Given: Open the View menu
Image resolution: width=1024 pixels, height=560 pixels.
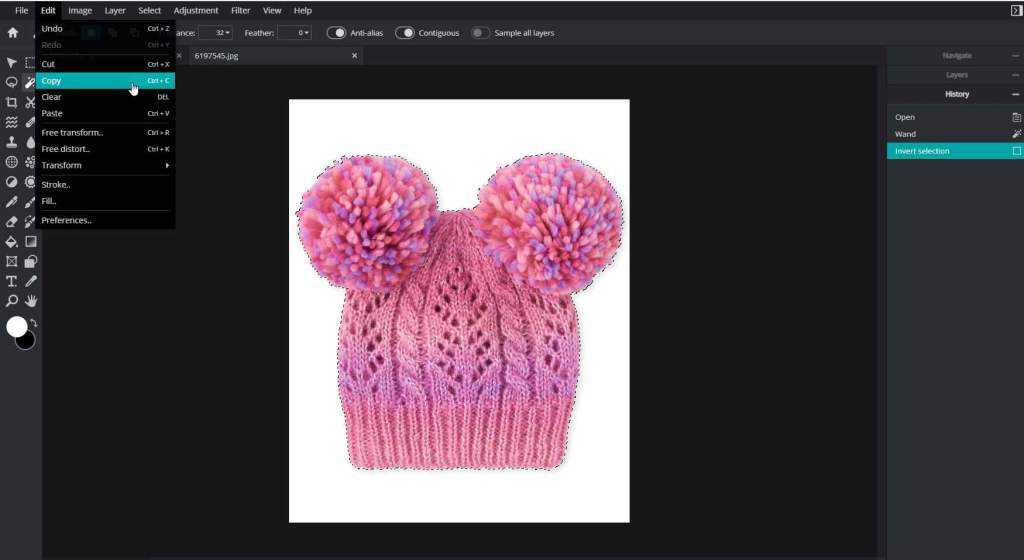Looking at the screenshot, I should (272, 10).
